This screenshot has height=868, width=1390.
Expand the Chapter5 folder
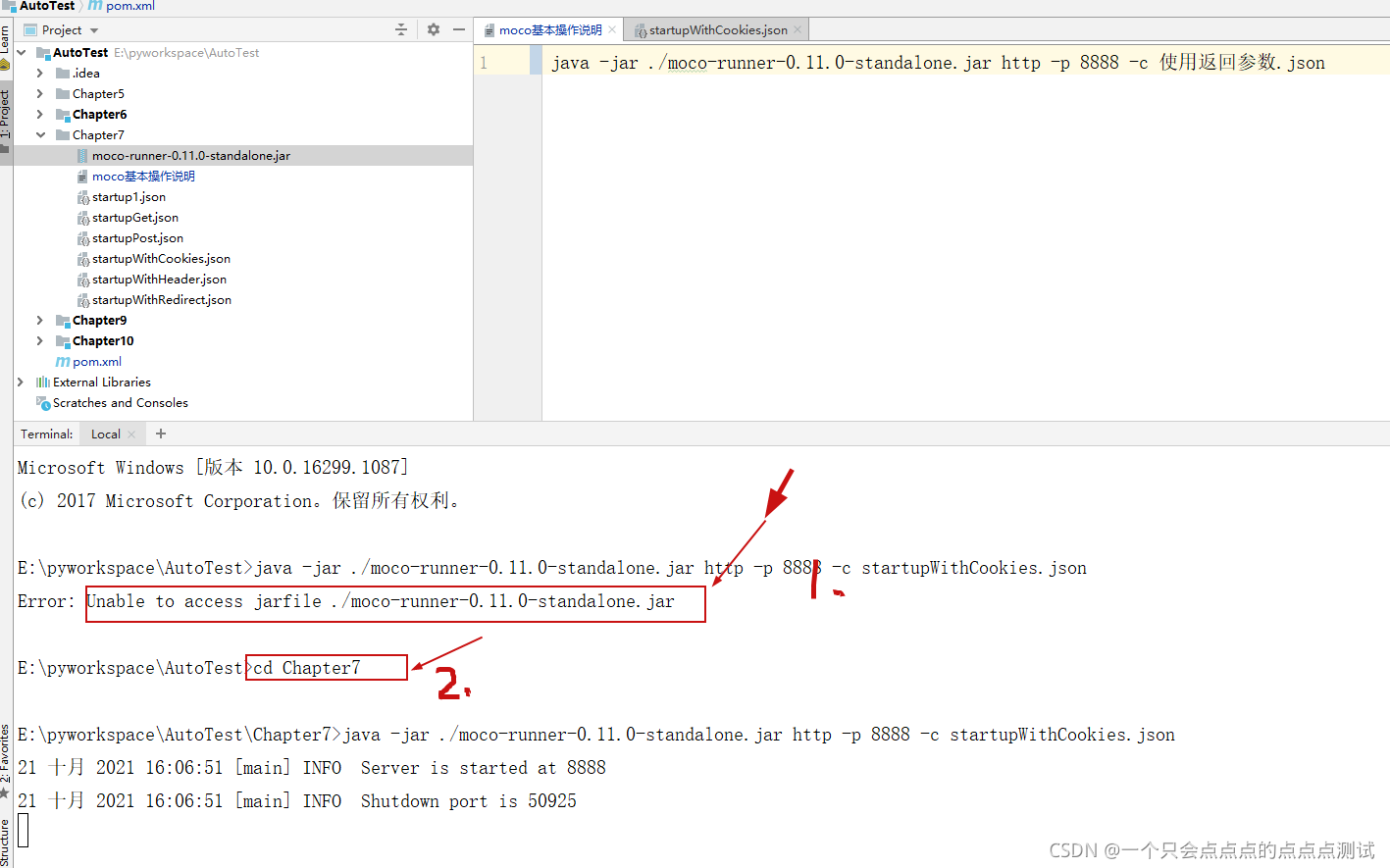(x=40, y=93)
